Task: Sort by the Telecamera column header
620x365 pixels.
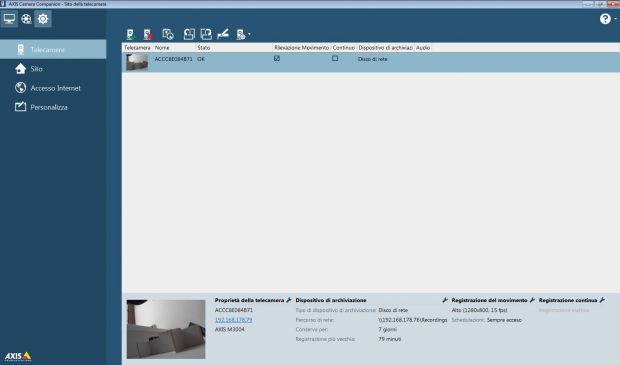Action: pos(137,47)
